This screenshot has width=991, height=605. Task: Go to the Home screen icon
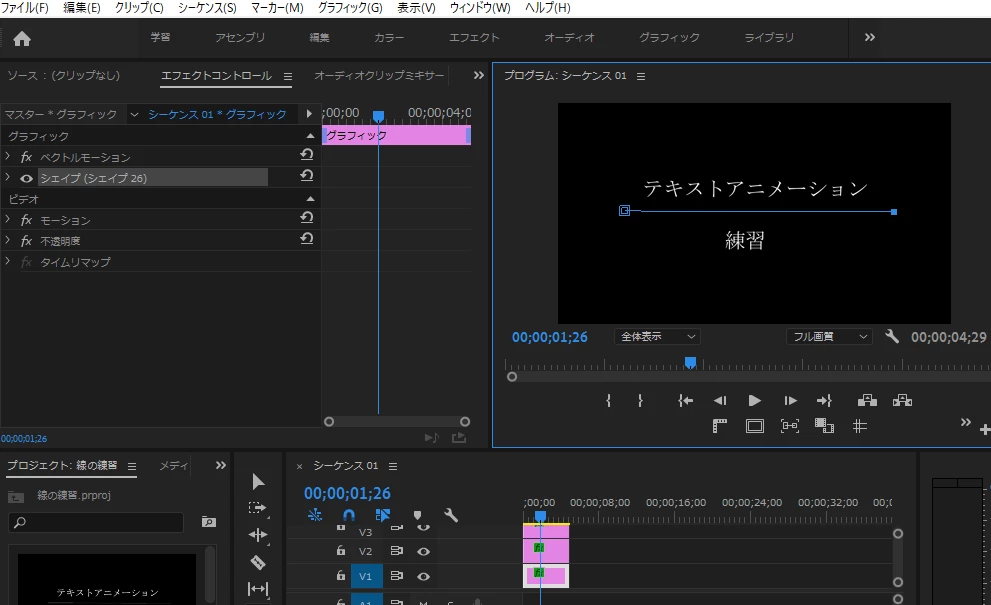[x=21, y=39]
